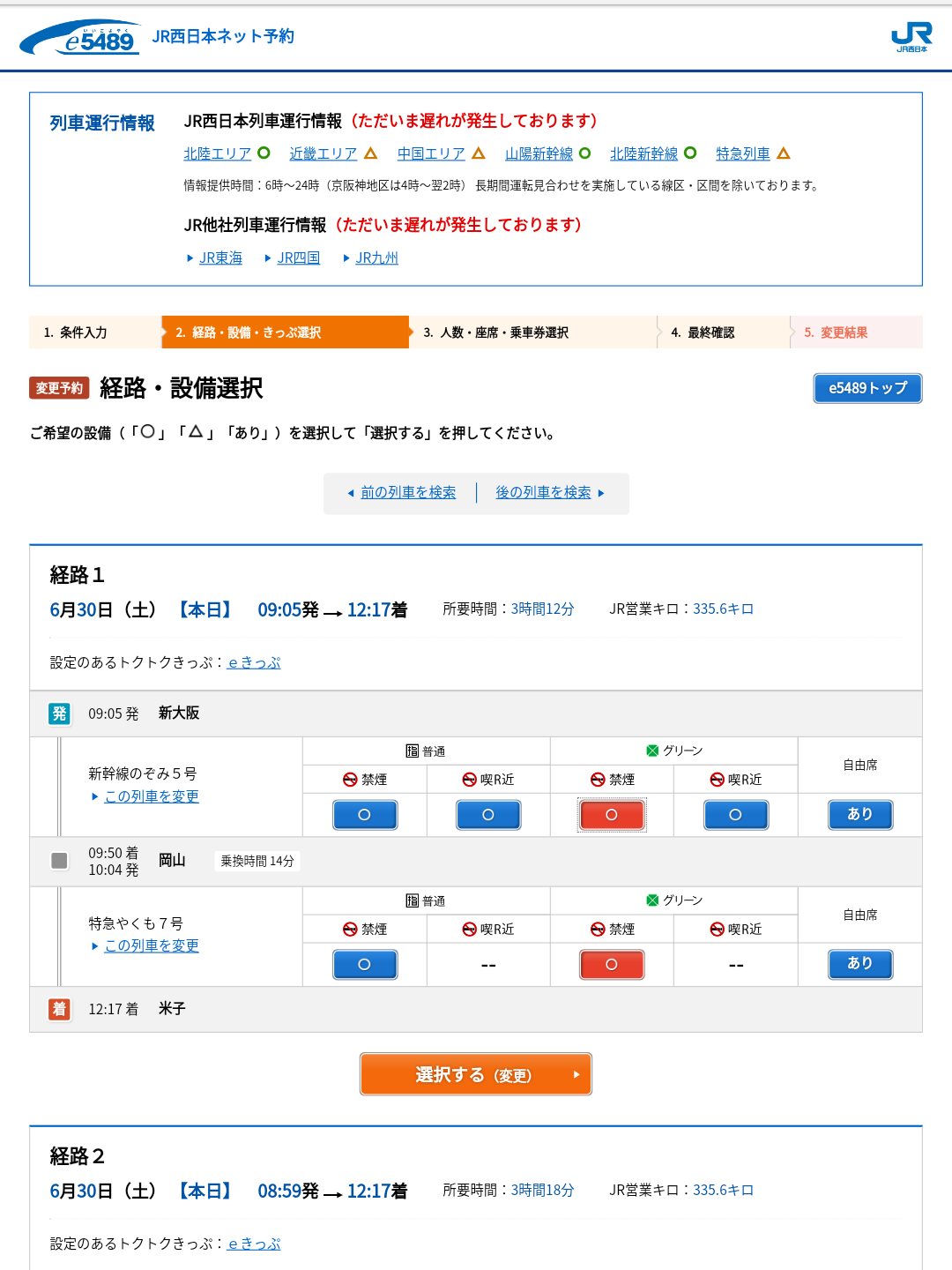Select のぞみ5号 自由席 あり
The height and width of the screenshot is (1270, 952).
[x=860, y=815]
